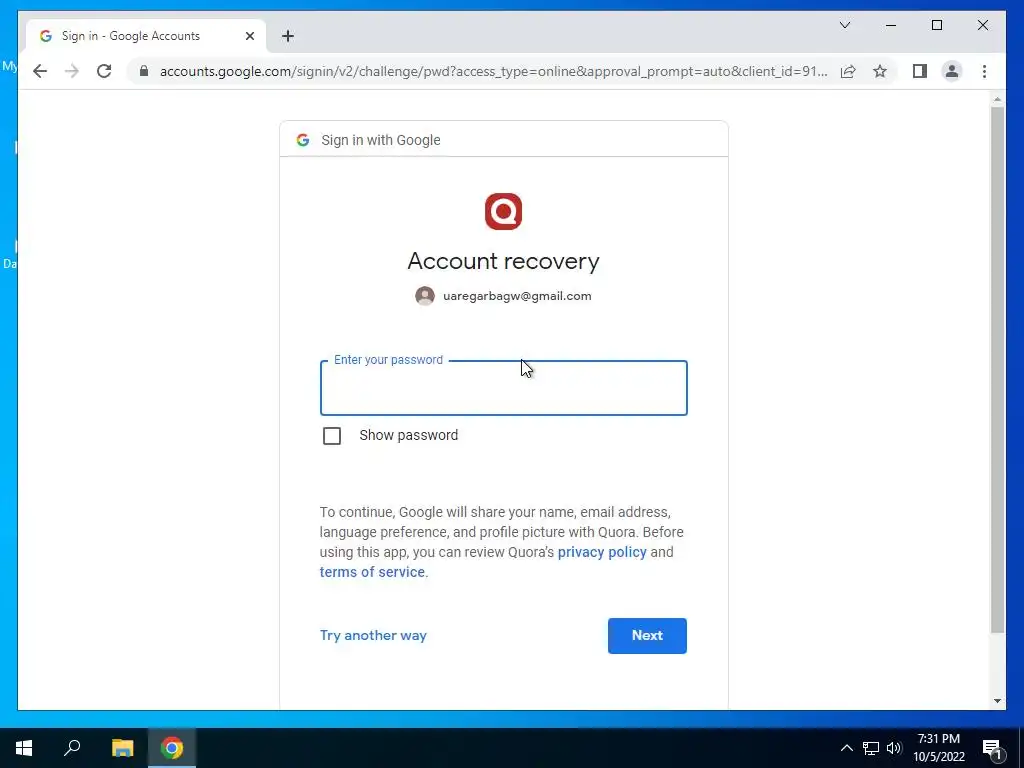Open the taskbar clock and date
The image size is (1024, 768).
938,748
